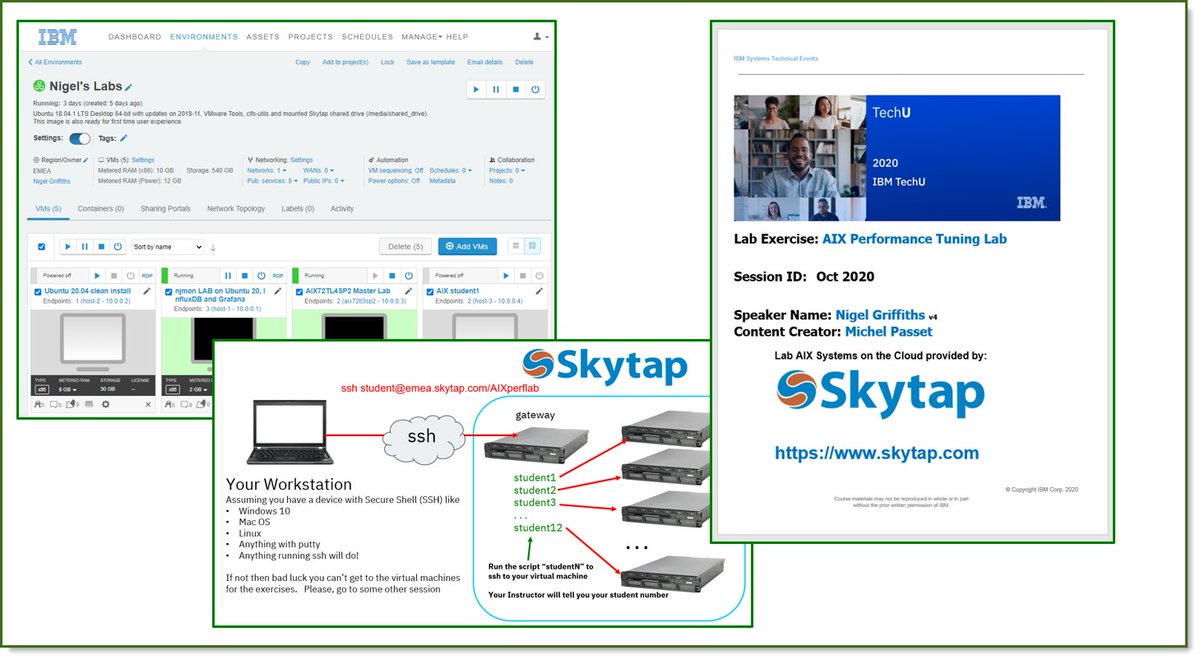Open the https://www.skytap.com link
The width and height of the screenshot is (1200, 660).
pyautogui.click(x=877, y=453)
